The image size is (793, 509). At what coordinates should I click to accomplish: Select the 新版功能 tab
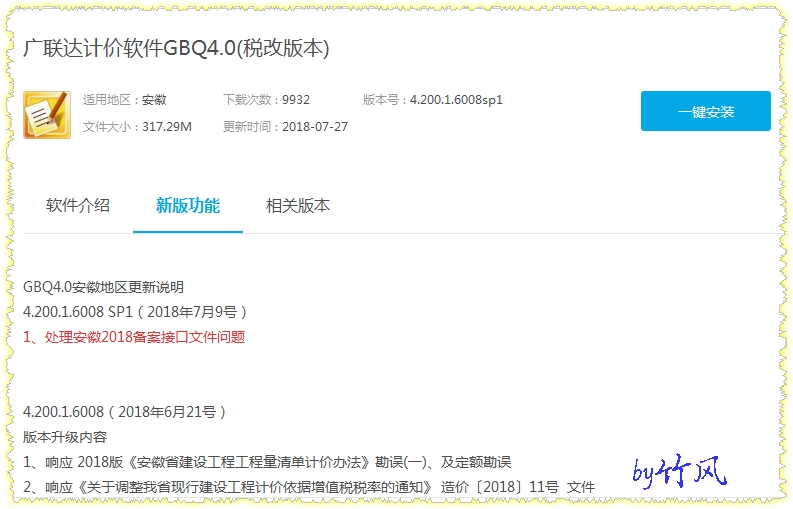click(188, 205)
